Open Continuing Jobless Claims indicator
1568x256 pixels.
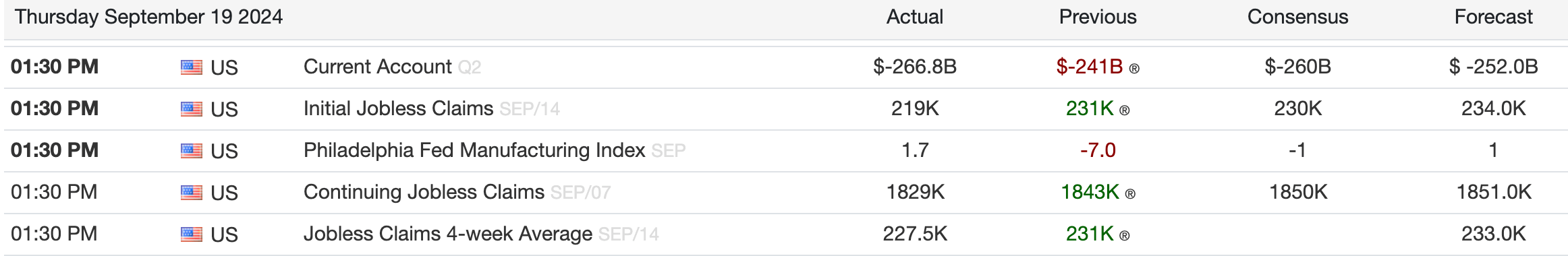click(424, 192)
